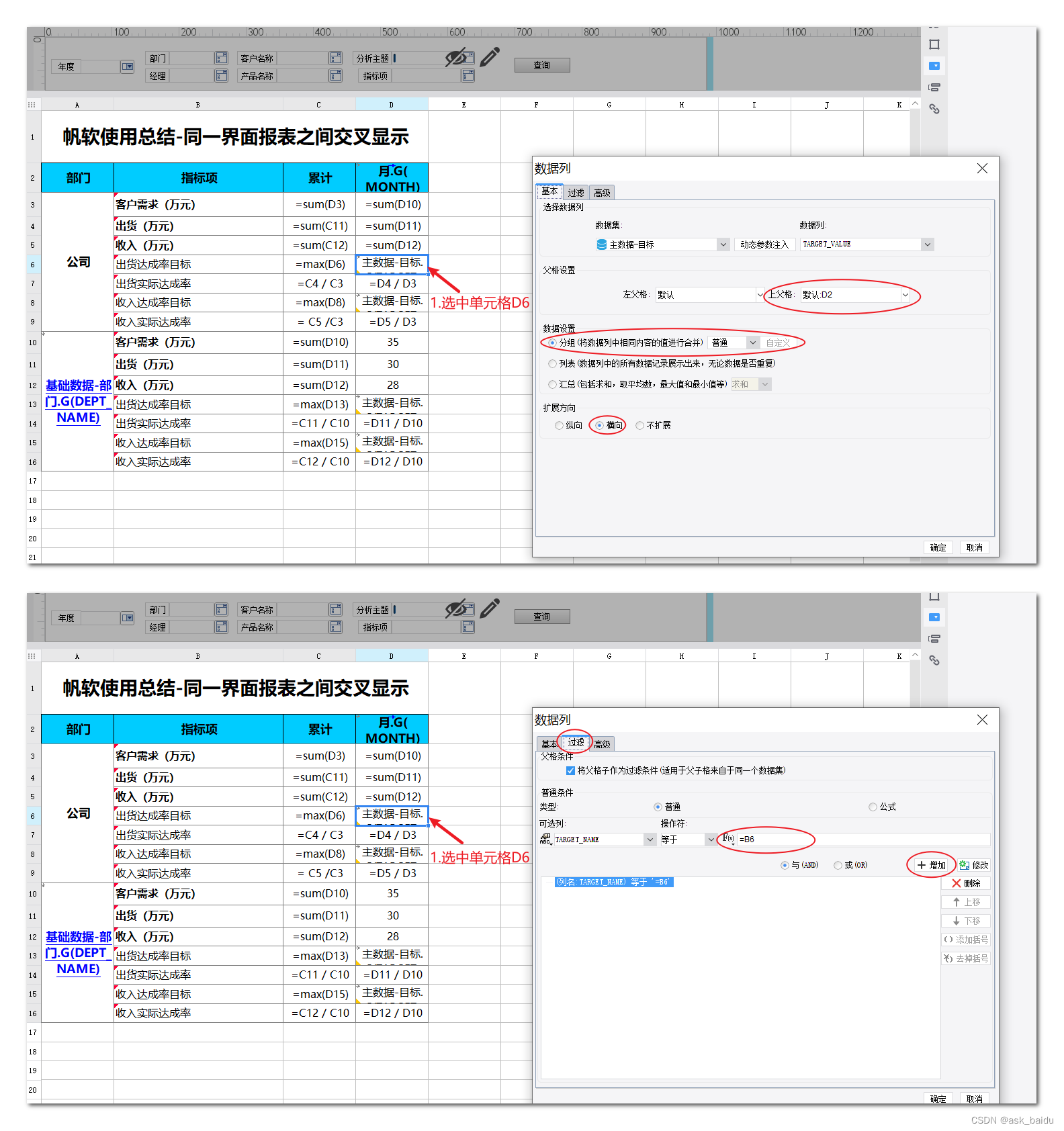Screen dimensions: 1064x1131
Task: Click 动态参数注入 button
Action: pos(764,244)
